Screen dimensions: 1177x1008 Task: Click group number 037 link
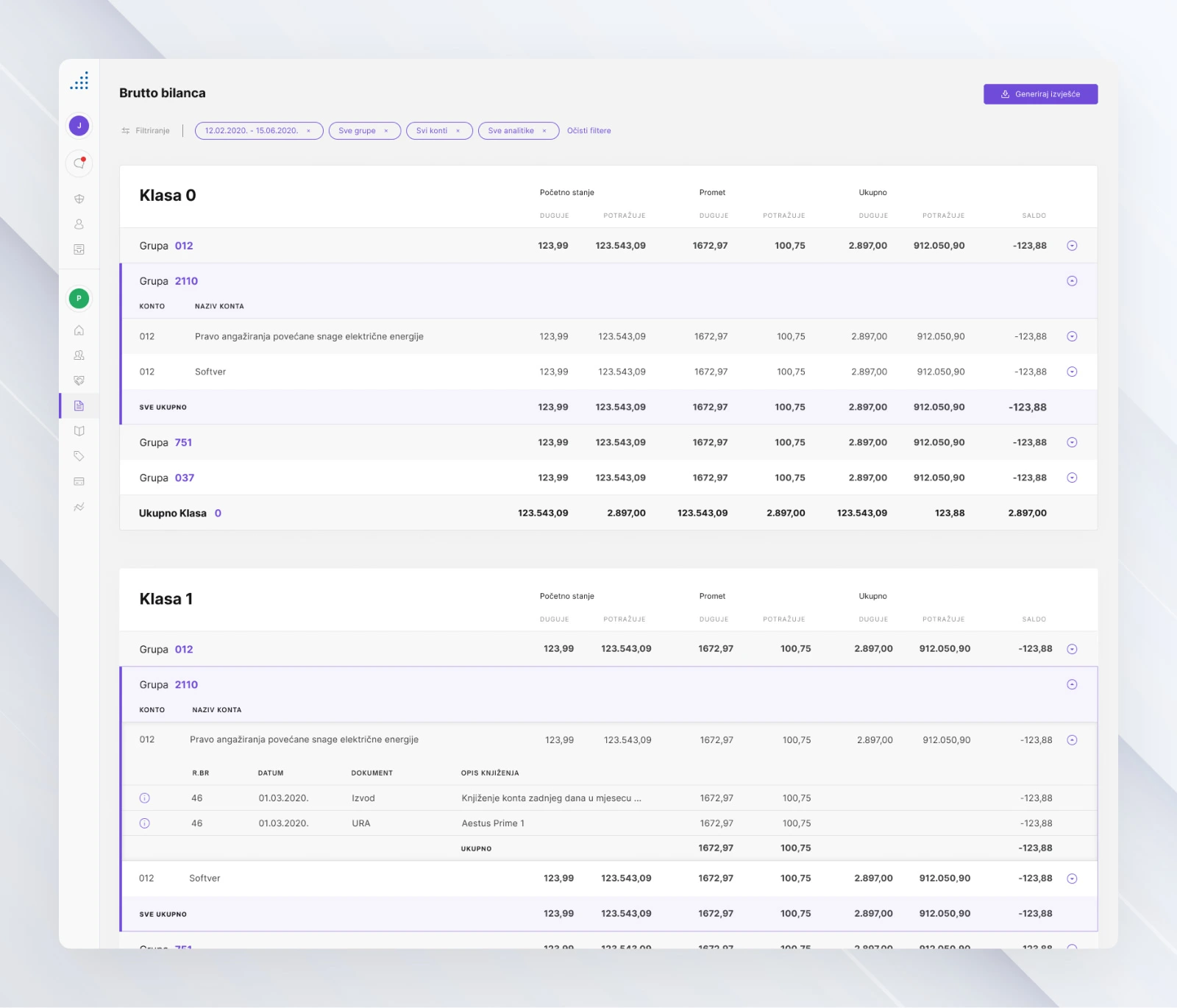click(x=185, y=478)
